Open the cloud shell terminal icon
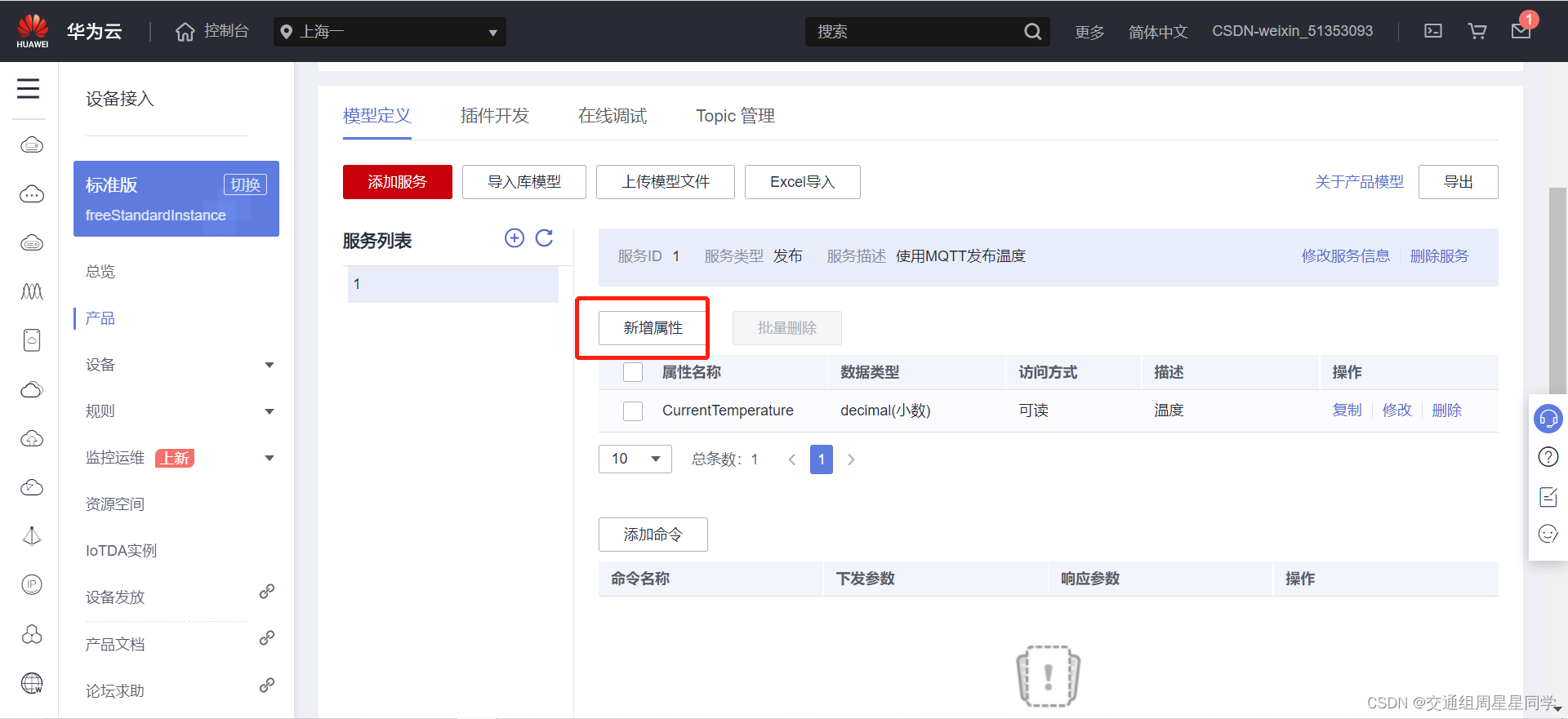 1433,31
